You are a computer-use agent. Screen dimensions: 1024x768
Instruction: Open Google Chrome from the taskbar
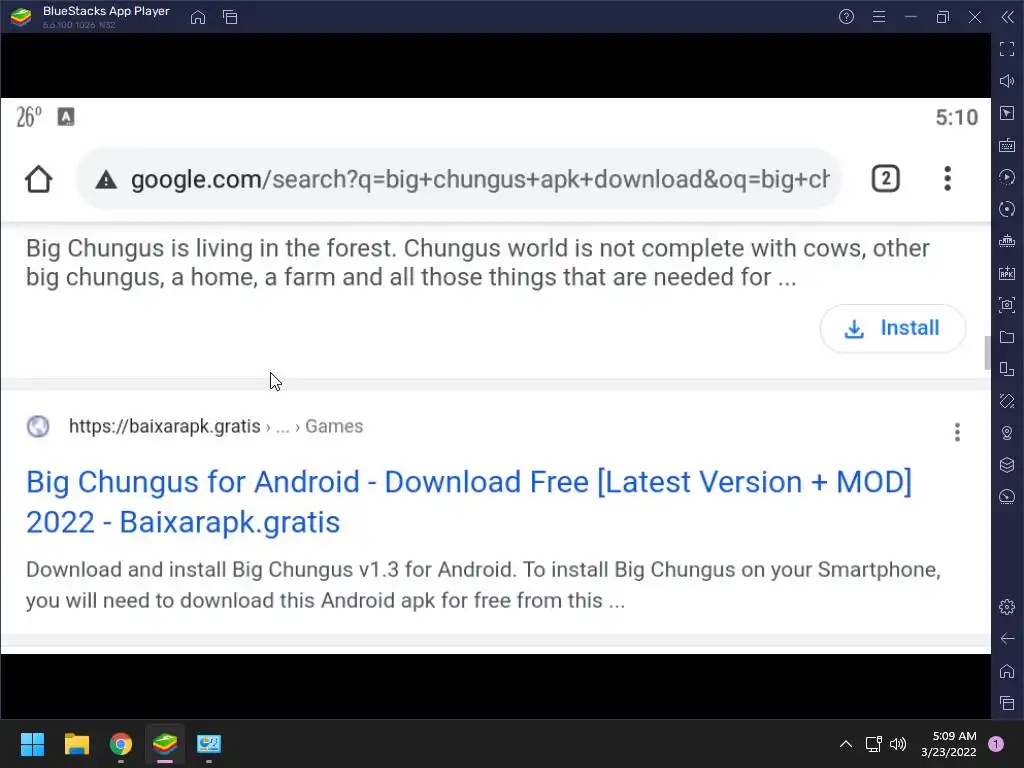121,744
